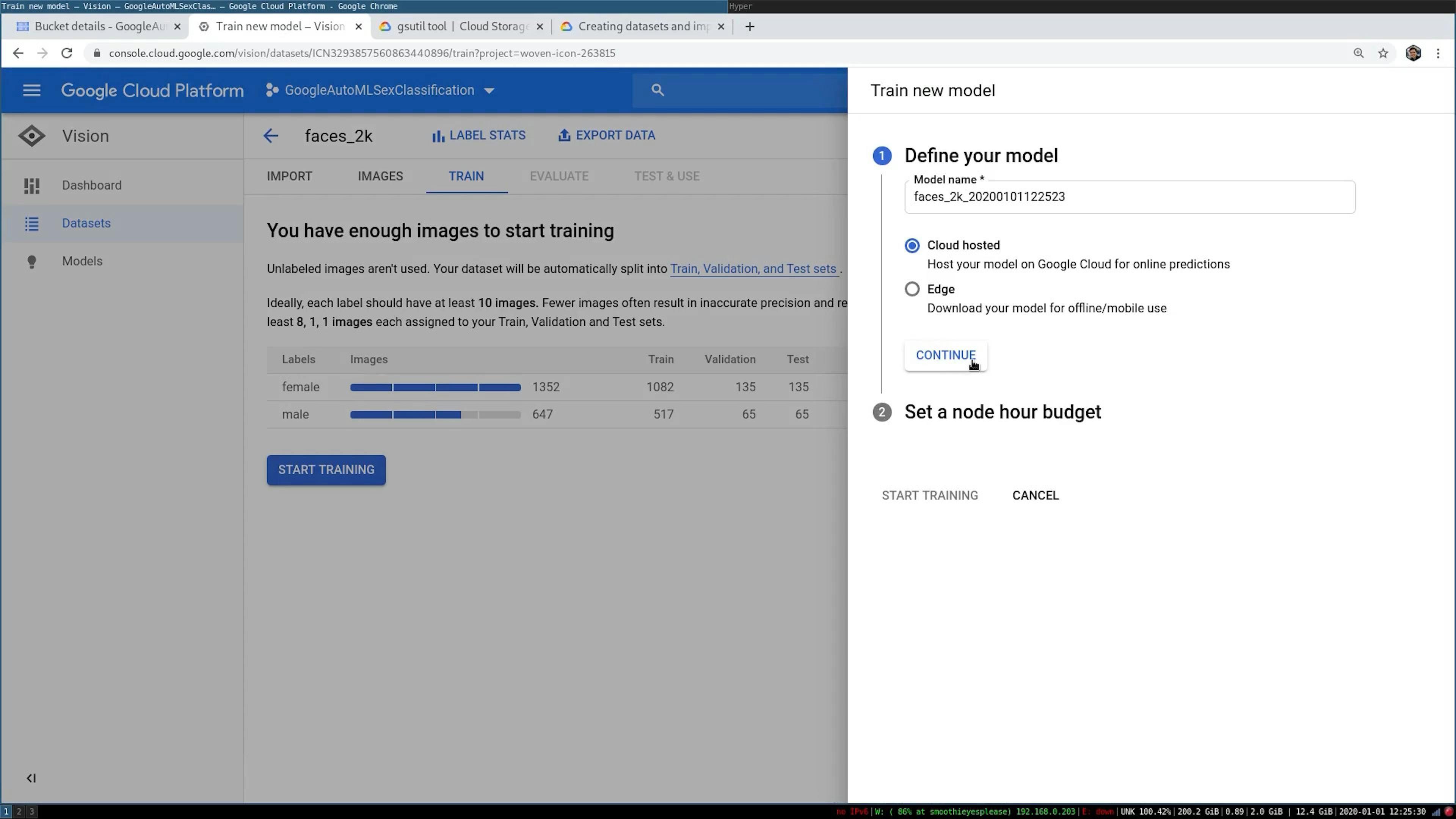Select the Datasets list icon
Image resolution: width=1456 pixels, height=819 pixels.
pyautogui.click(x=31, y=223)
